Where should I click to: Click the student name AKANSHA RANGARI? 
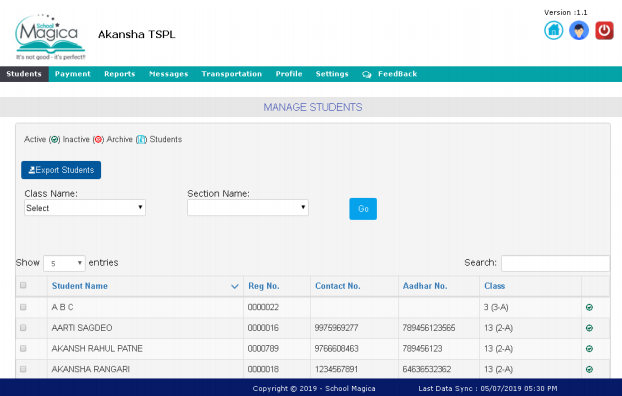tap(90, 369)
